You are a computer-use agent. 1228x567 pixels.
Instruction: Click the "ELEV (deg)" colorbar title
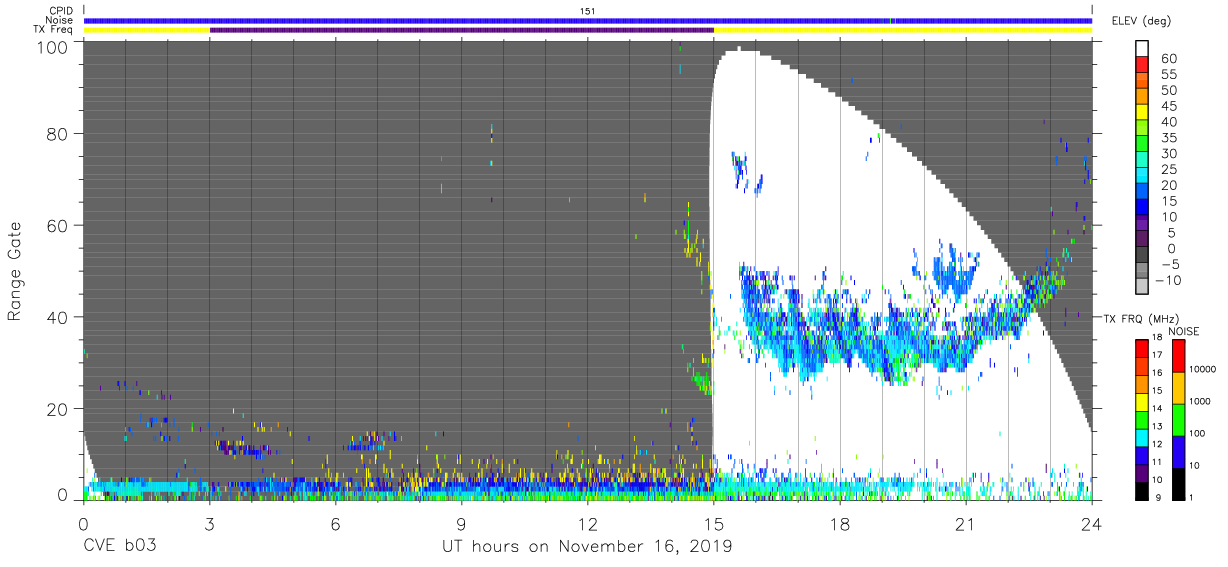pyautogui.click(x=1141, y=21)
